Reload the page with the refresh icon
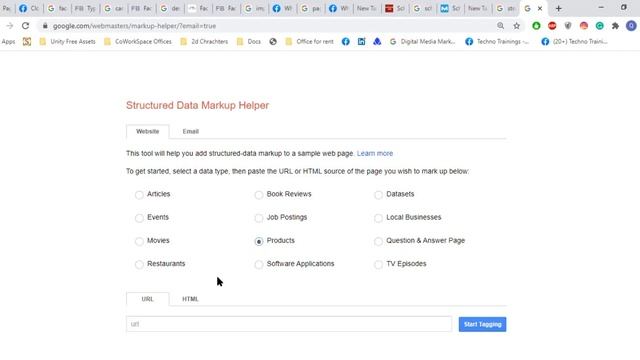This screenshot has width=640, height=360. pyautogui.click(x=25, y=26)
